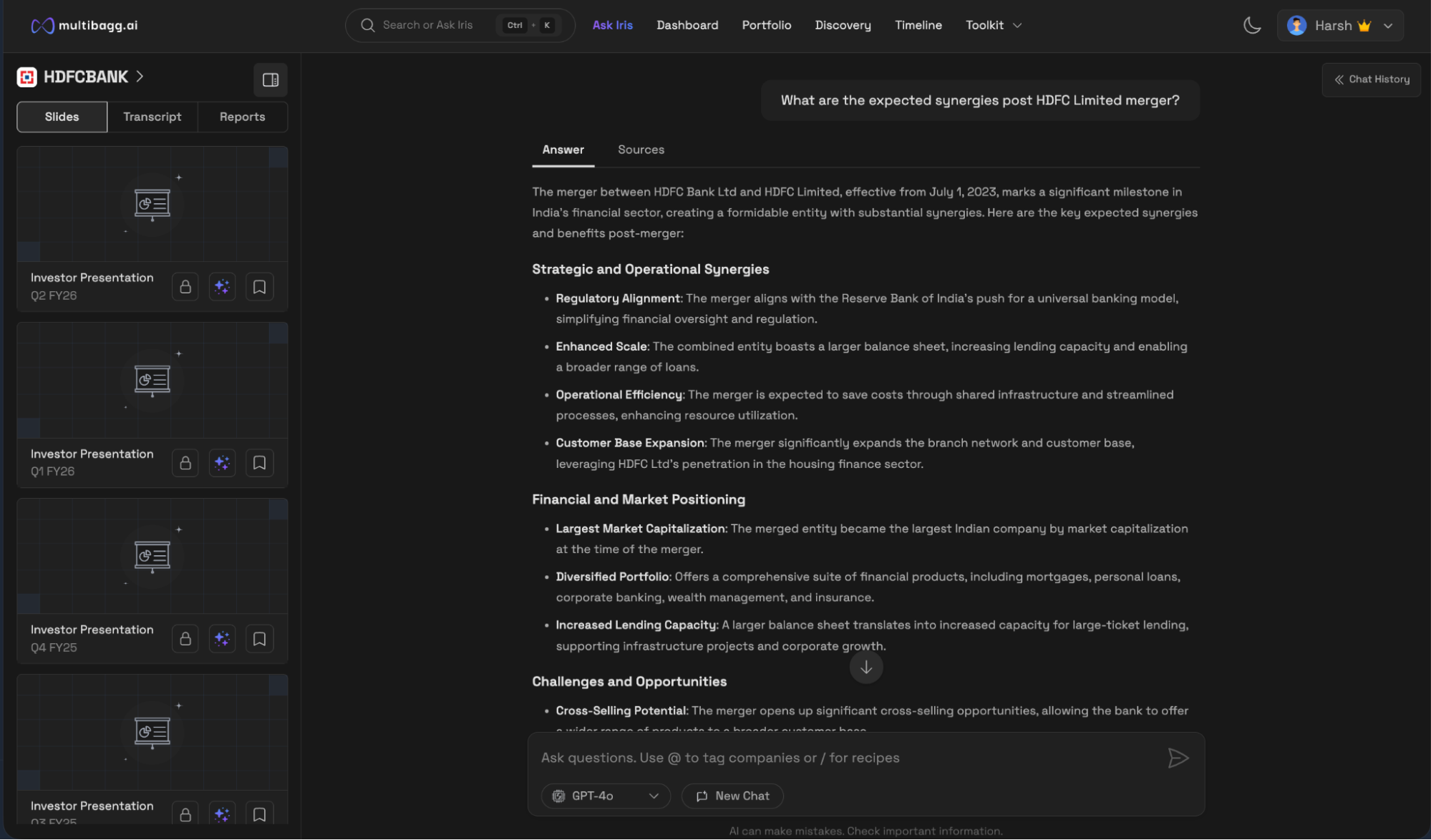Screen dimensions: 1431x840
Task: Collapse the left sidebar panel
Action: (x=270, y=79)
